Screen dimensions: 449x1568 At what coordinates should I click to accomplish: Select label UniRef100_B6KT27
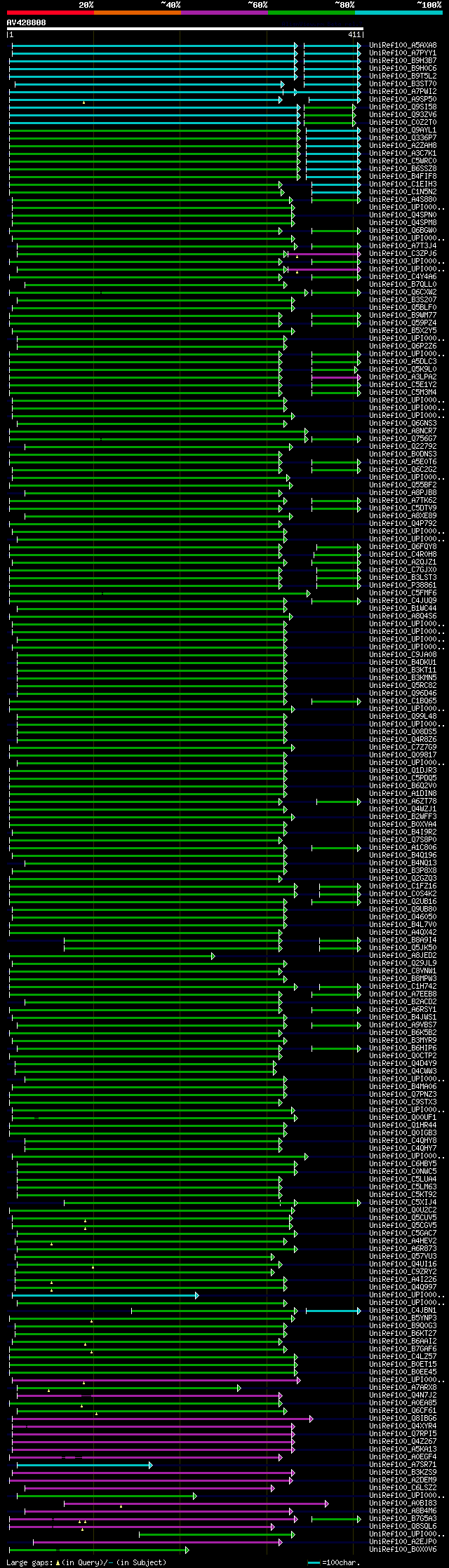click(403, 1333)
